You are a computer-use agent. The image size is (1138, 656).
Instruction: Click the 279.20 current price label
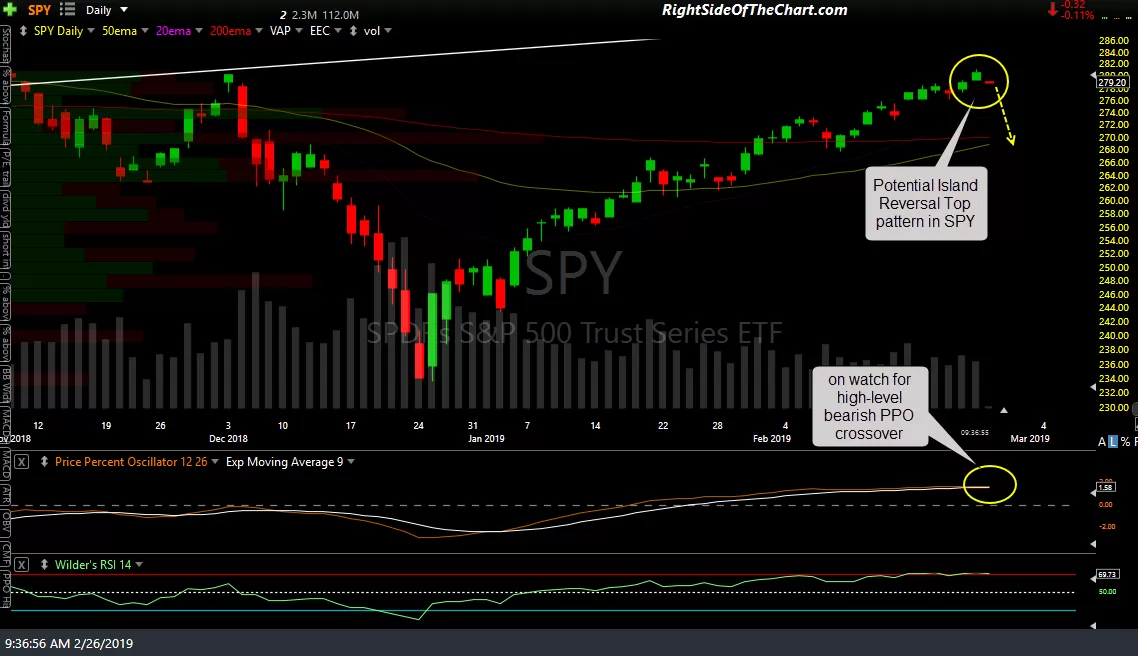pos(1111,83)
